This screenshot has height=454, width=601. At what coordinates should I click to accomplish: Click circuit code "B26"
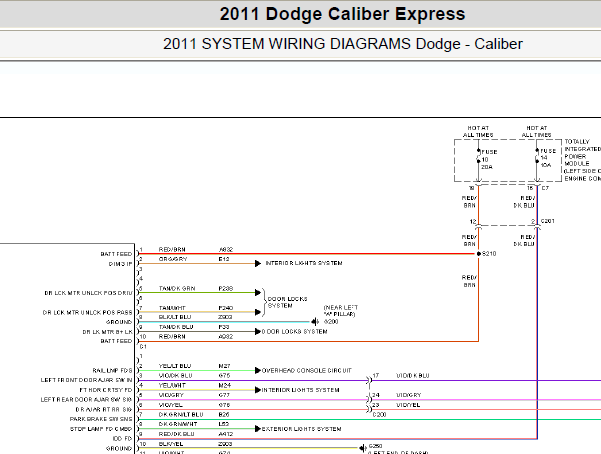tap(224, 414)
